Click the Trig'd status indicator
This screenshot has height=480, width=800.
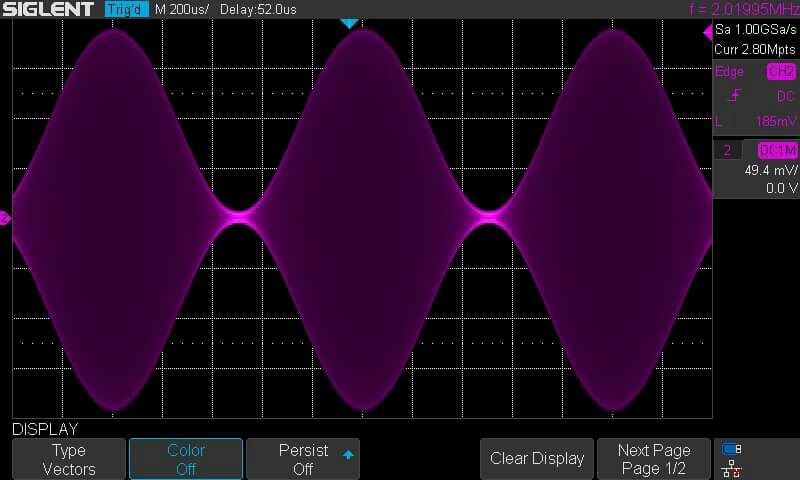[126, 9]
